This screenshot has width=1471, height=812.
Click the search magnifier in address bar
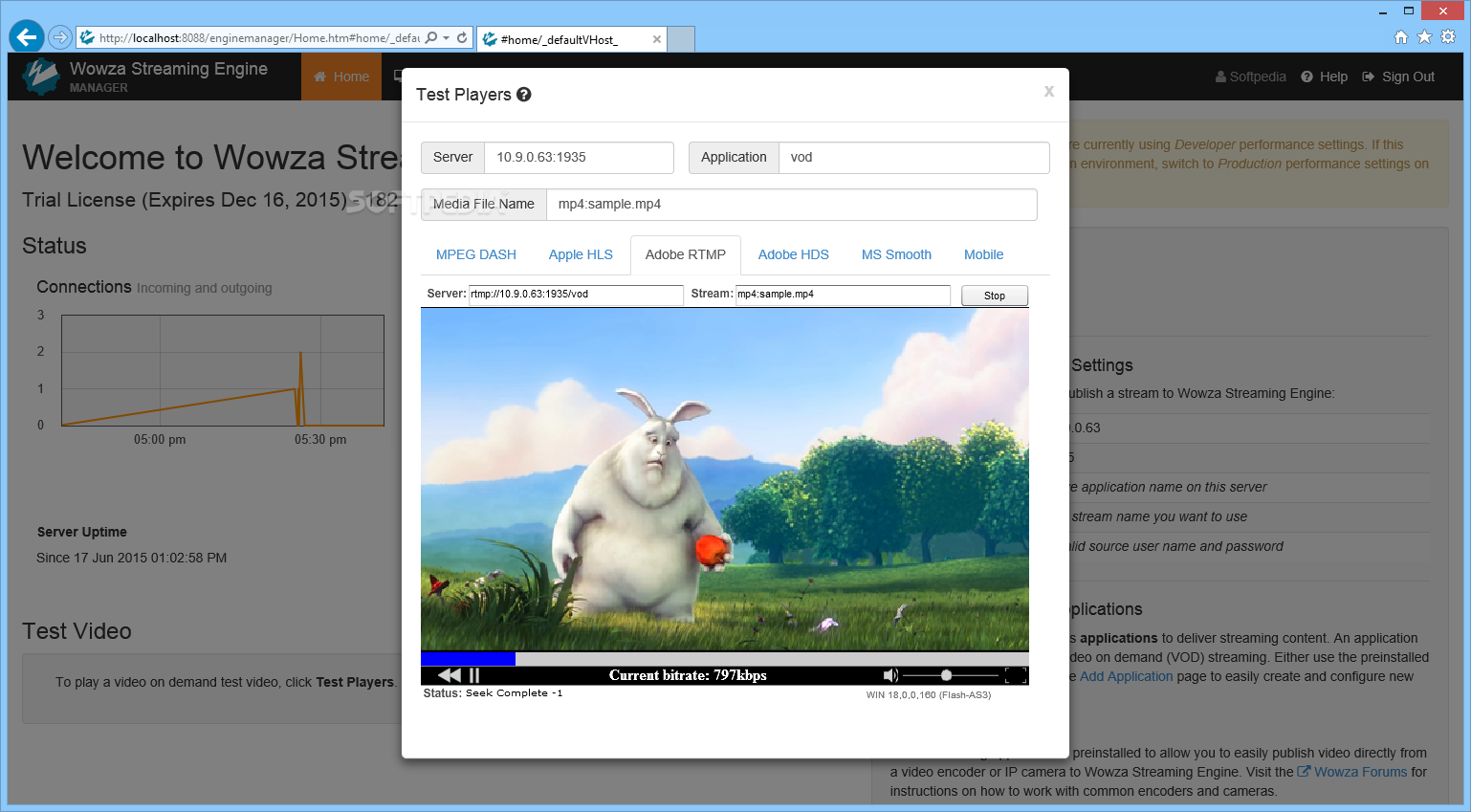431,37
